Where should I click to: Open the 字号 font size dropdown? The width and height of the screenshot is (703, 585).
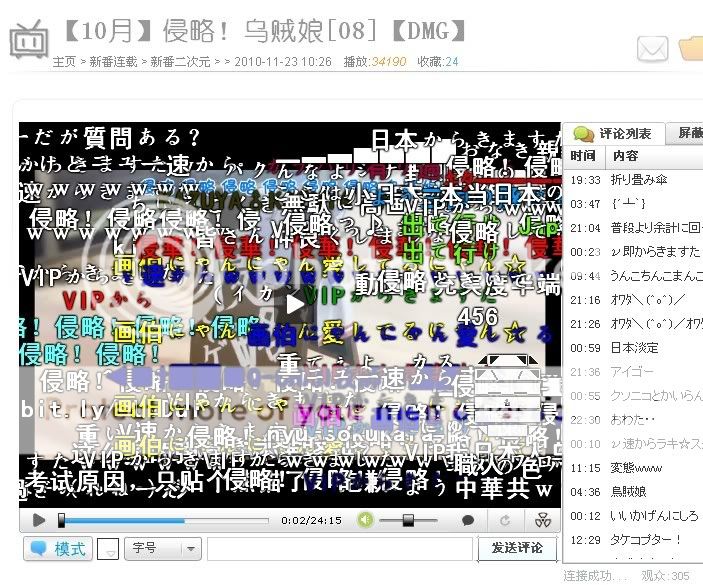[x=163, y=549]
